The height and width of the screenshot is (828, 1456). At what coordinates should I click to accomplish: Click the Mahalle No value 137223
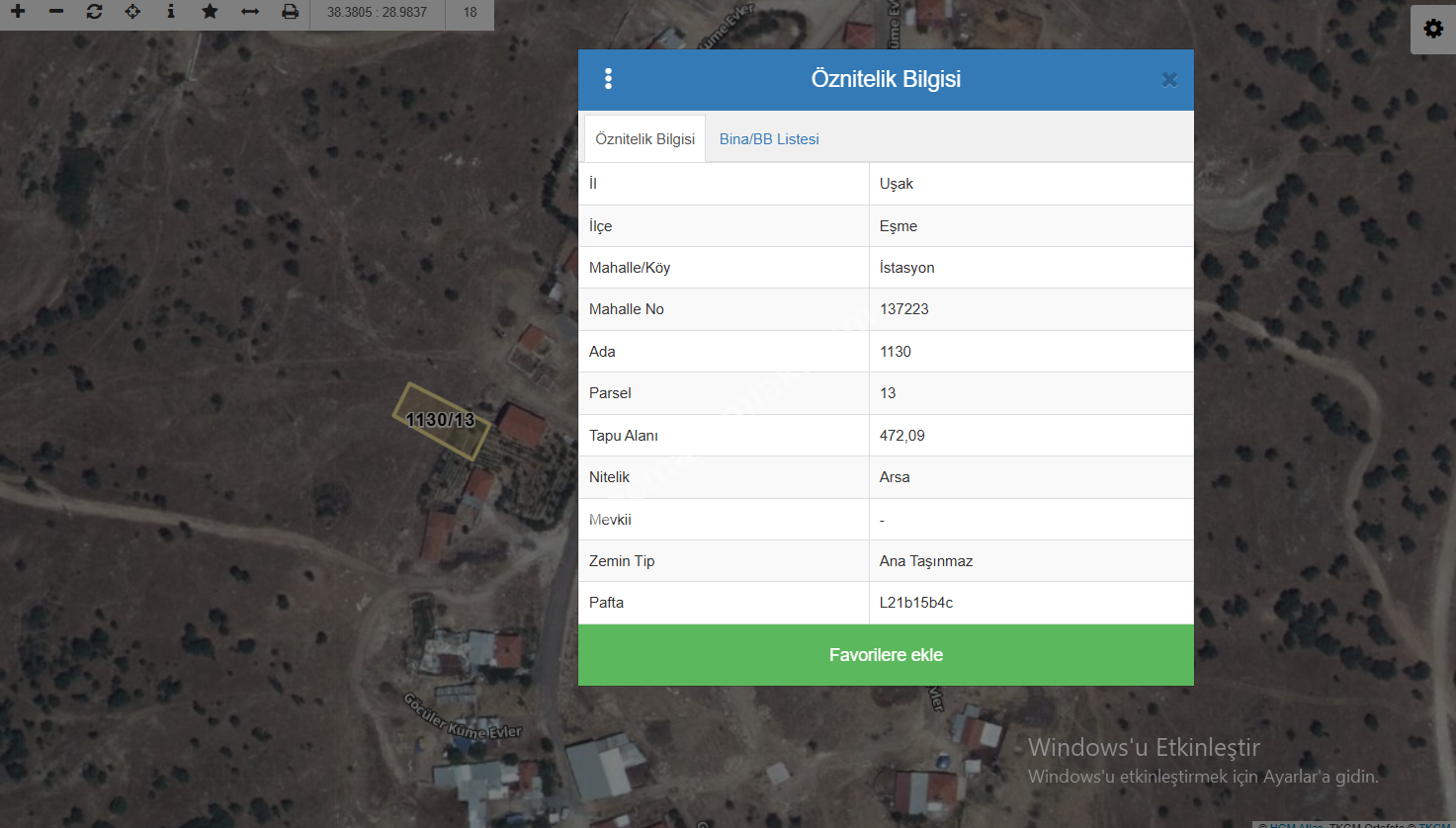[904, 309]
